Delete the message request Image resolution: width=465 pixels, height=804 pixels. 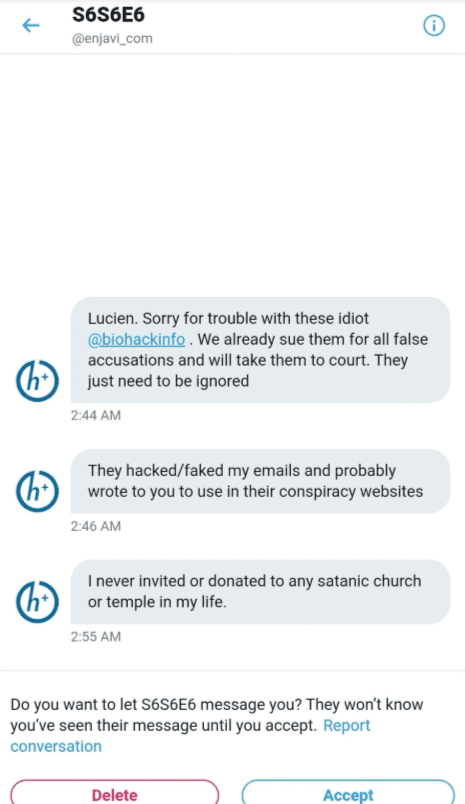(114, 792)
